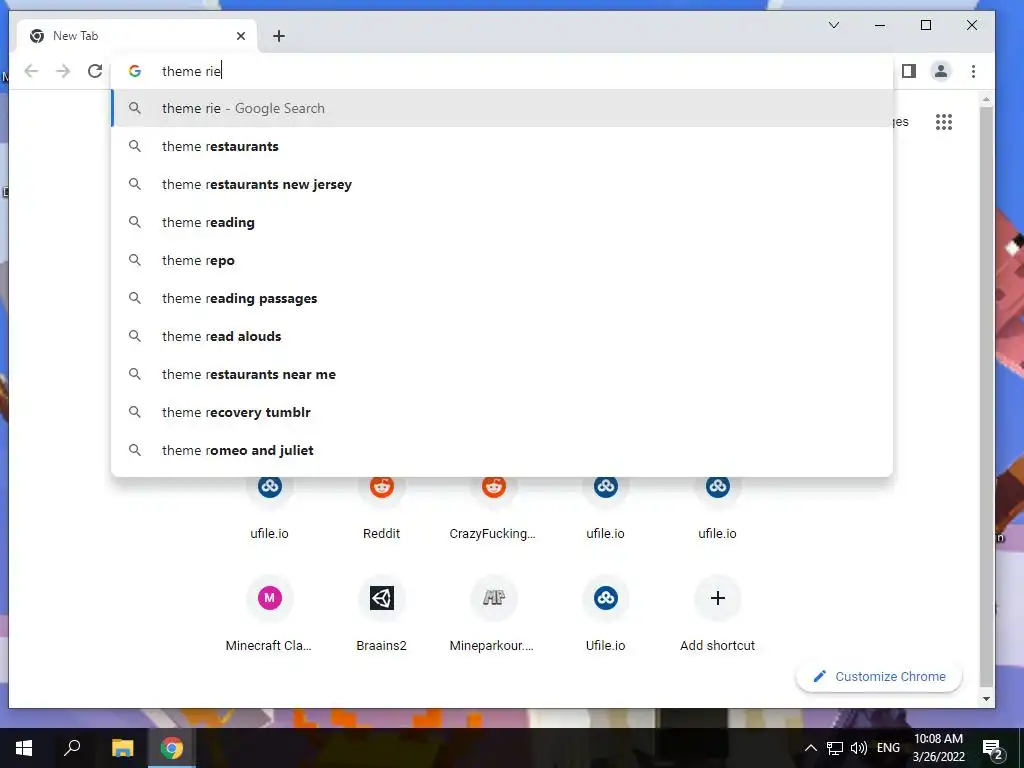1024x768 pixels.
Task: Open network status tray icon
Action: click(x=835, y=748)
